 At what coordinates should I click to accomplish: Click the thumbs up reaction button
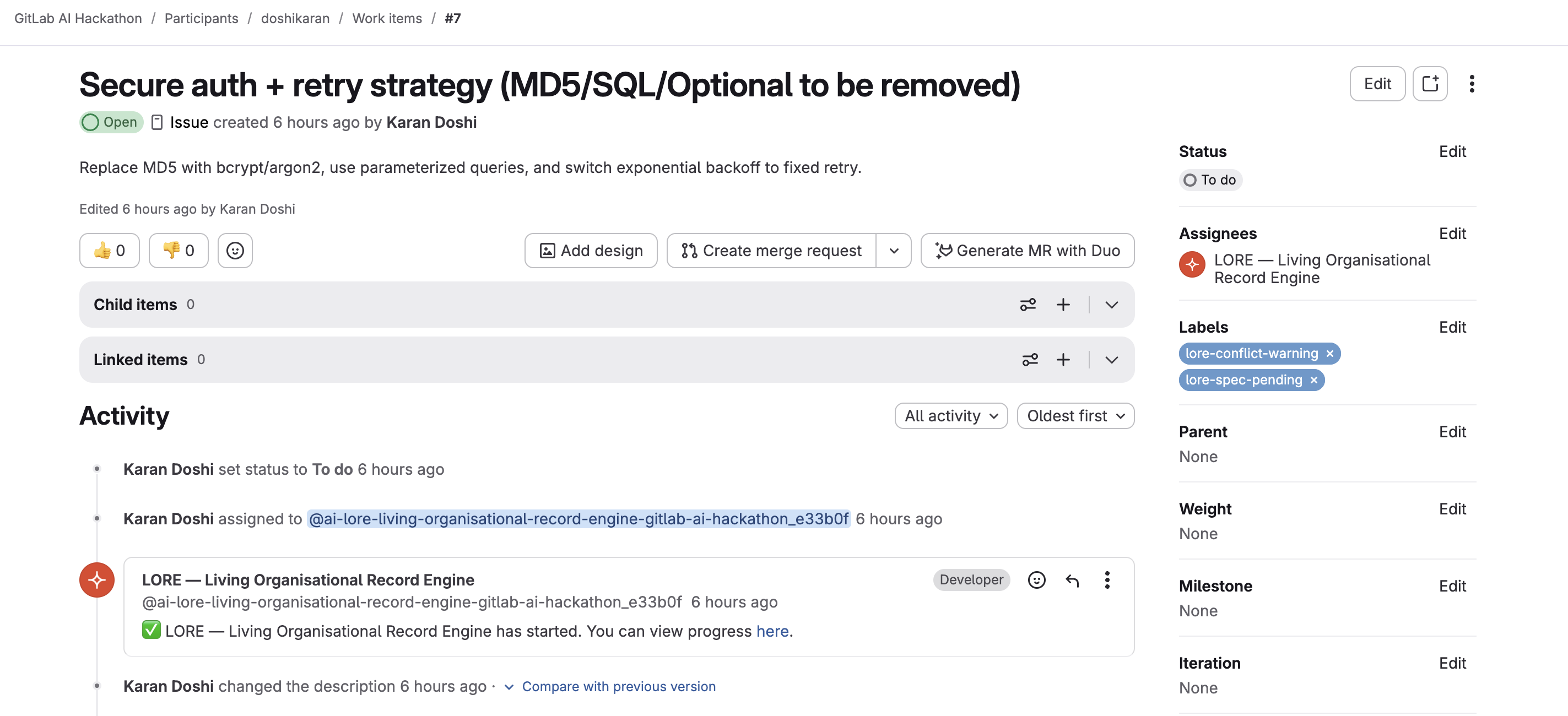pos(109,251)
